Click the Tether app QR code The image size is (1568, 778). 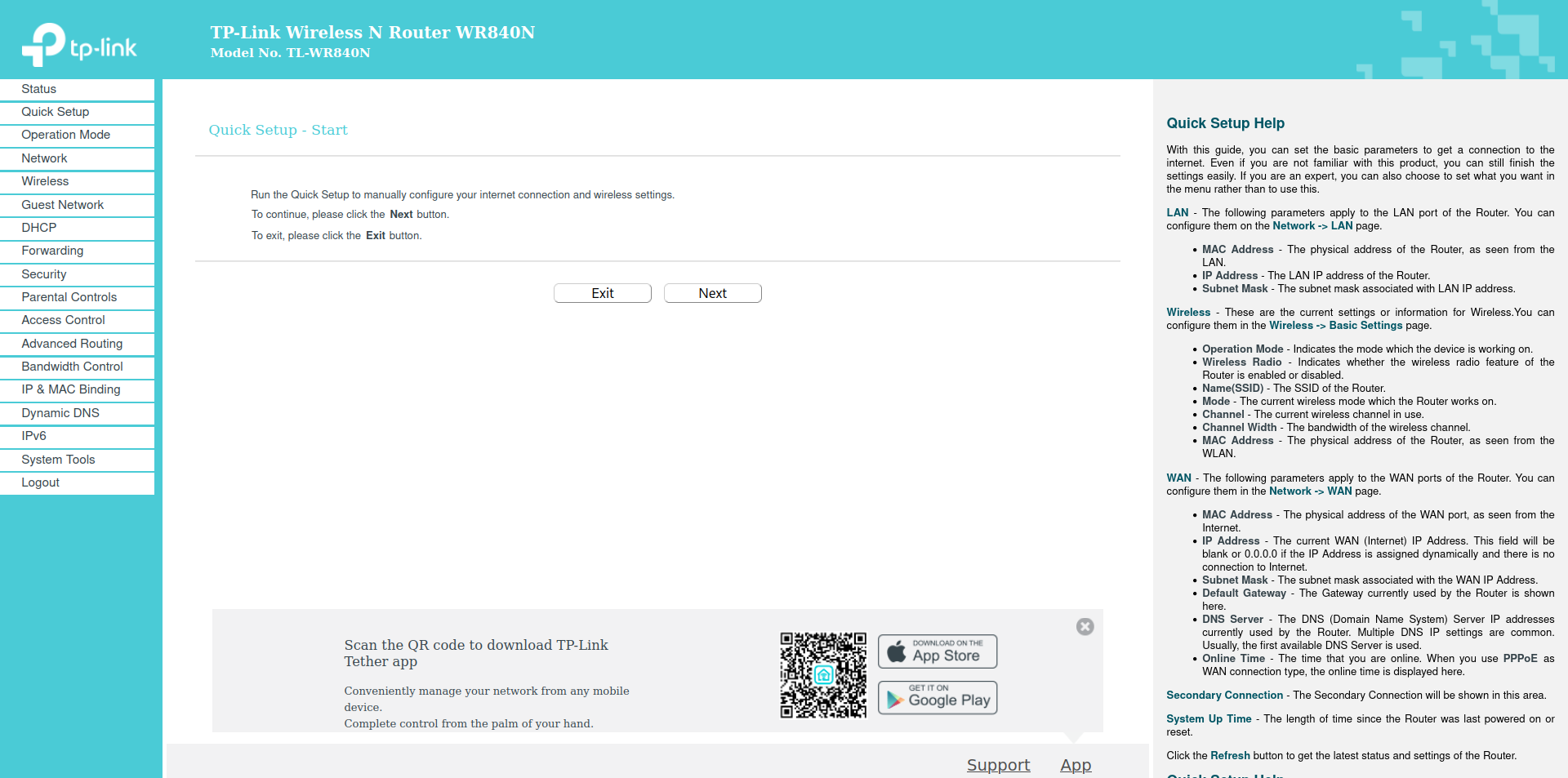coord(823,674)
